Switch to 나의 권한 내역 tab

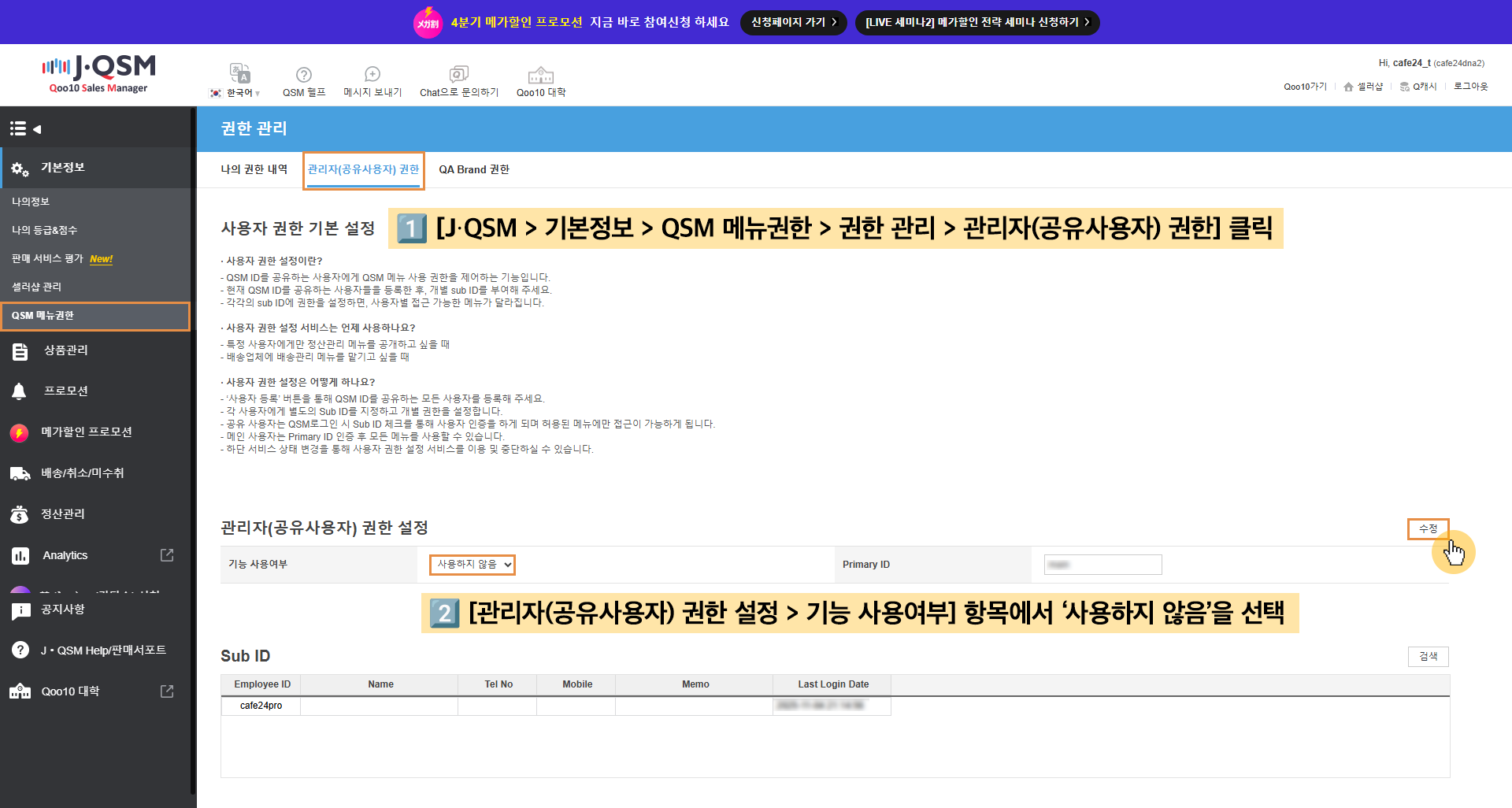[254, 169]
